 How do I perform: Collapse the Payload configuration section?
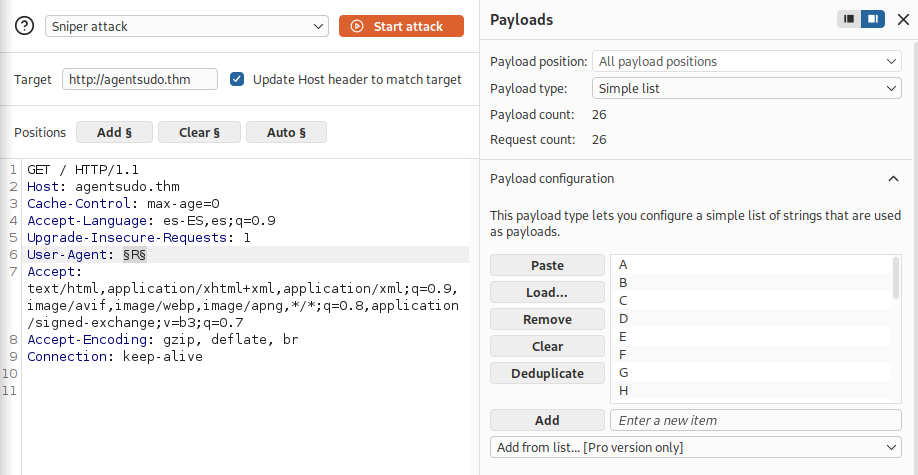[x=893, y=179]
